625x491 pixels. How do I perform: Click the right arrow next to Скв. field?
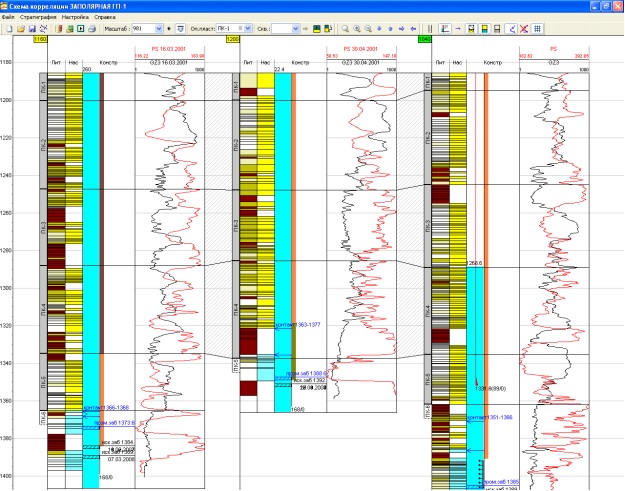[x=305, y=29]
